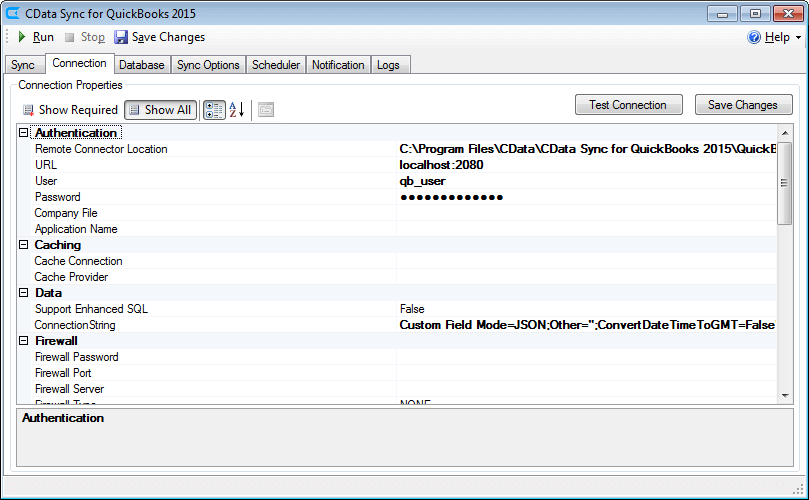Viewport: 809px width, 500px height.
Task: Open the Help dropdown arrow
Action: click(798, 38)
